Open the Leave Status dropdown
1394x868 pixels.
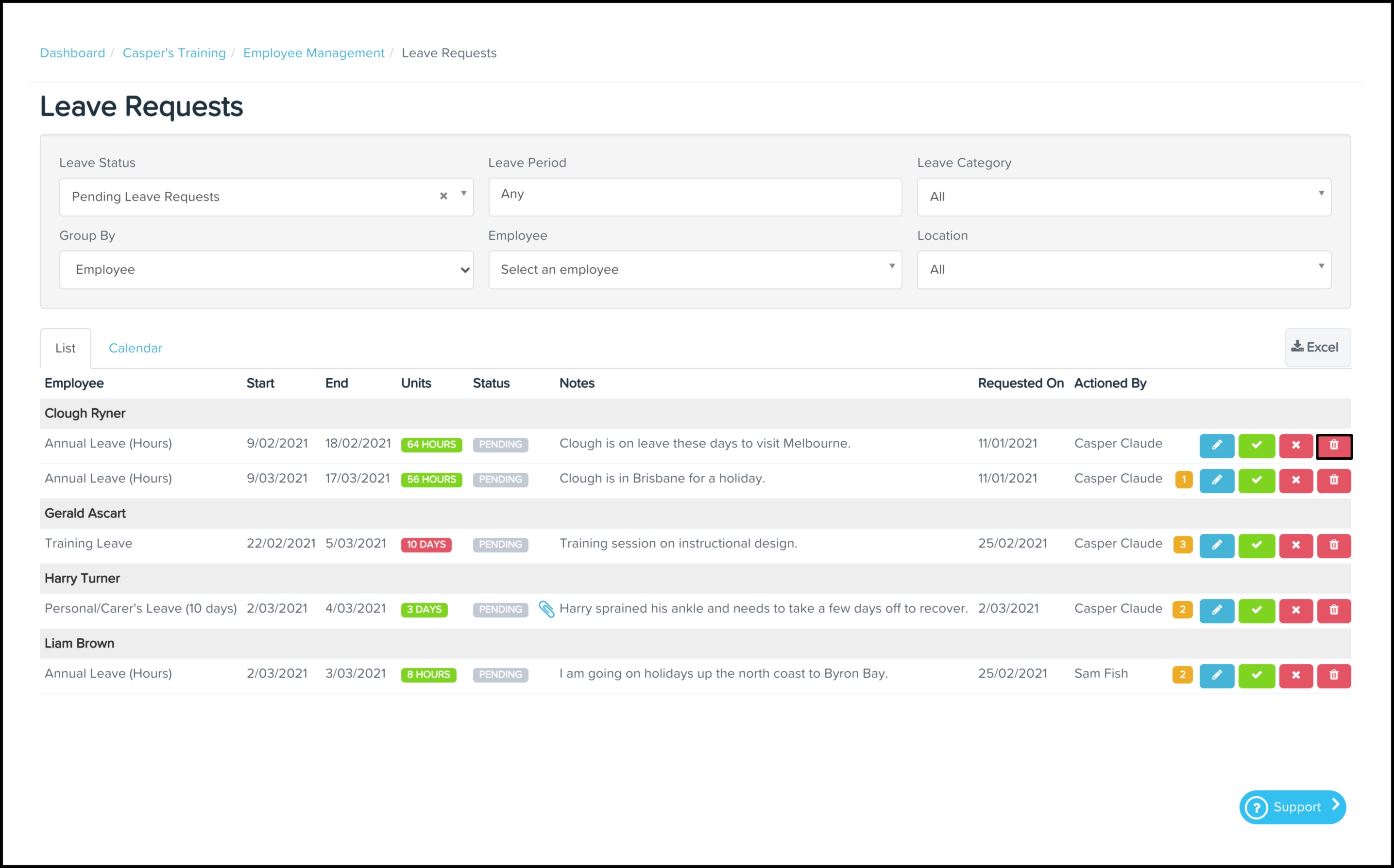253,197
